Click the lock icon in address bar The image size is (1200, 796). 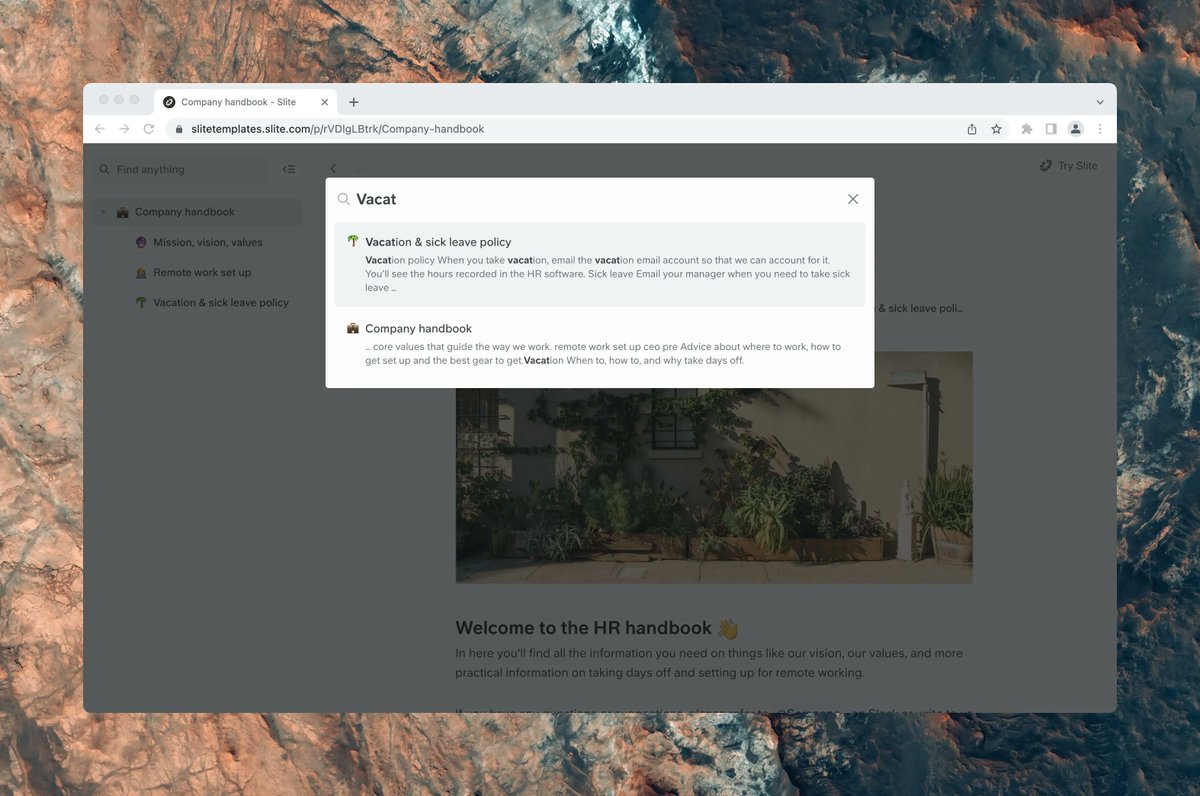(179, 129)
